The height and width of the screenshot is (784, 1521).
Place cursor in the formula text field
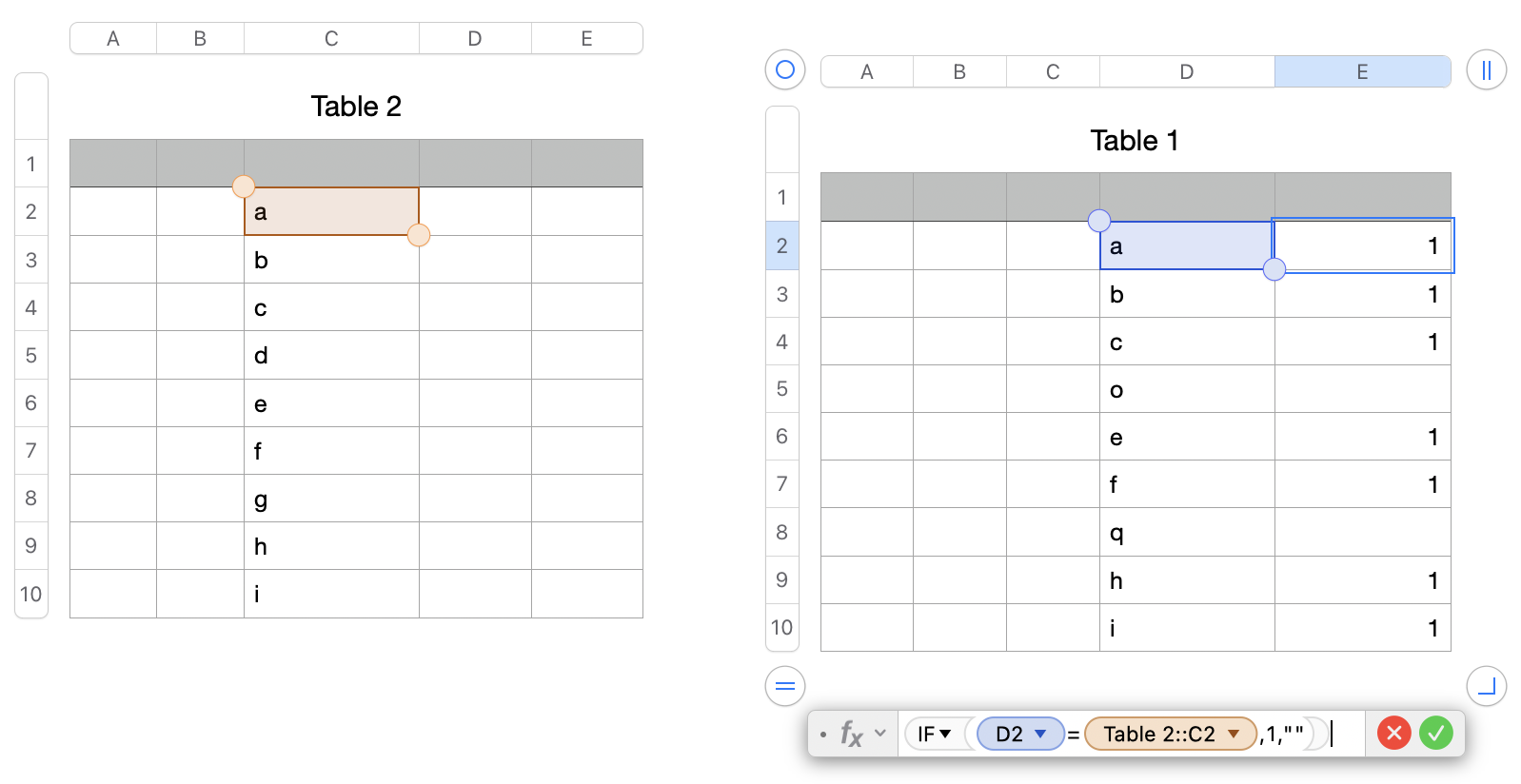point(1333,734)
